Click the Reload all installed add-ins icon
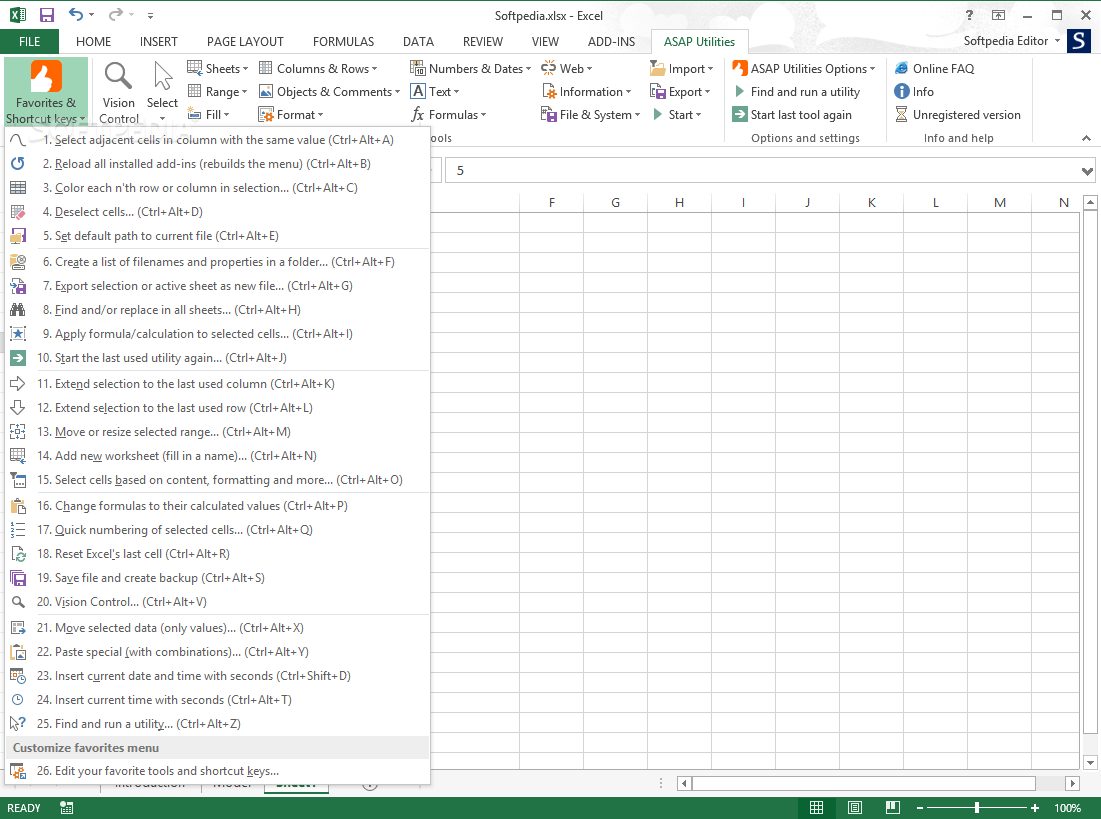This screenshot has height=819, width=1101. (18, 164)
